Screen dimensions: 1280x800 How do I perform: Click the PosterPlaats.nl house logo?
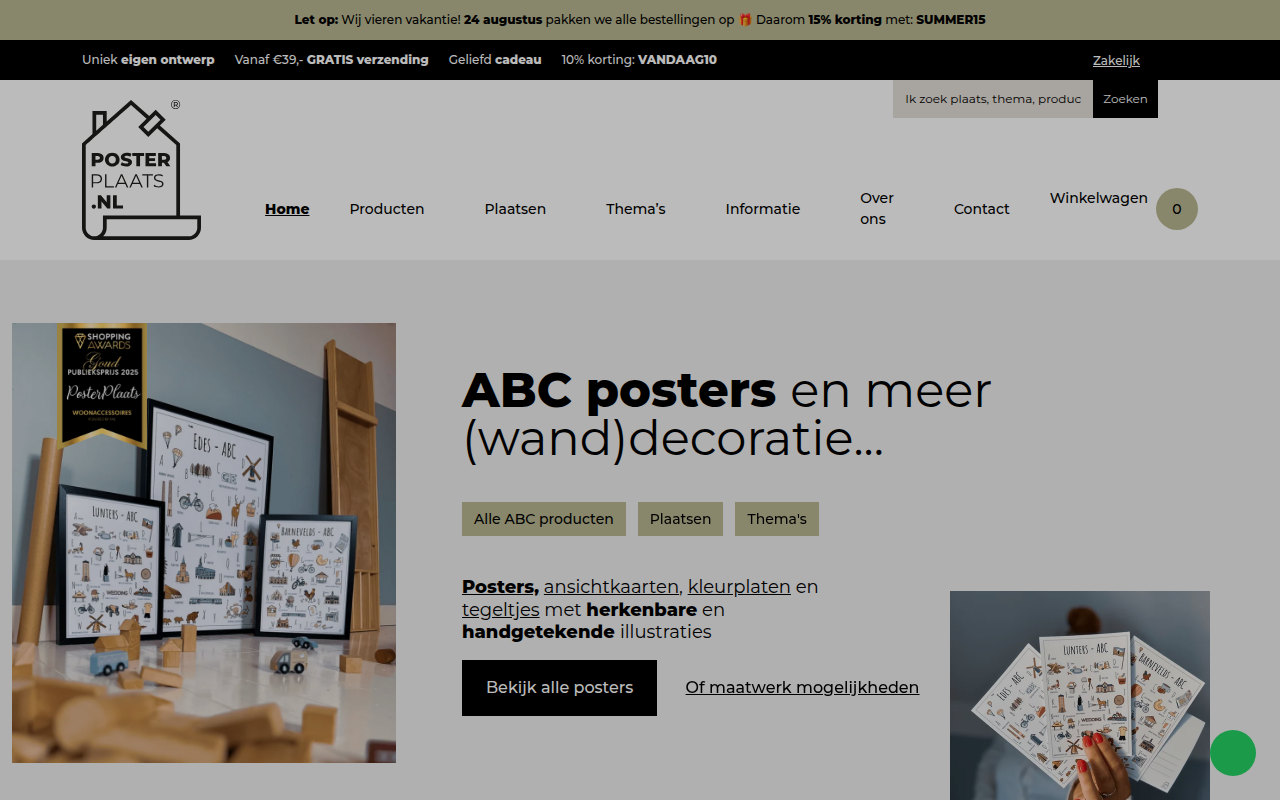pyautogui.click(x=141, y=170)
